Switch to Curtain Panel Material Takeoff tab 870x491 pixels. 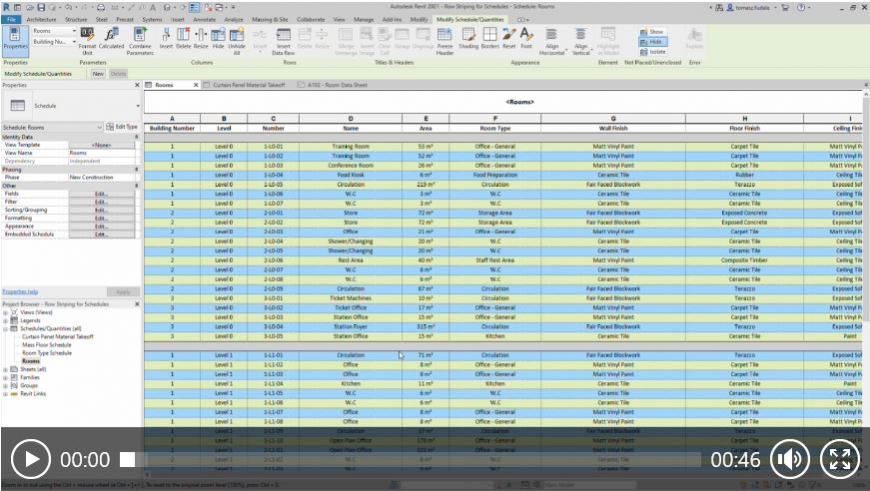[x=248, y=85]
